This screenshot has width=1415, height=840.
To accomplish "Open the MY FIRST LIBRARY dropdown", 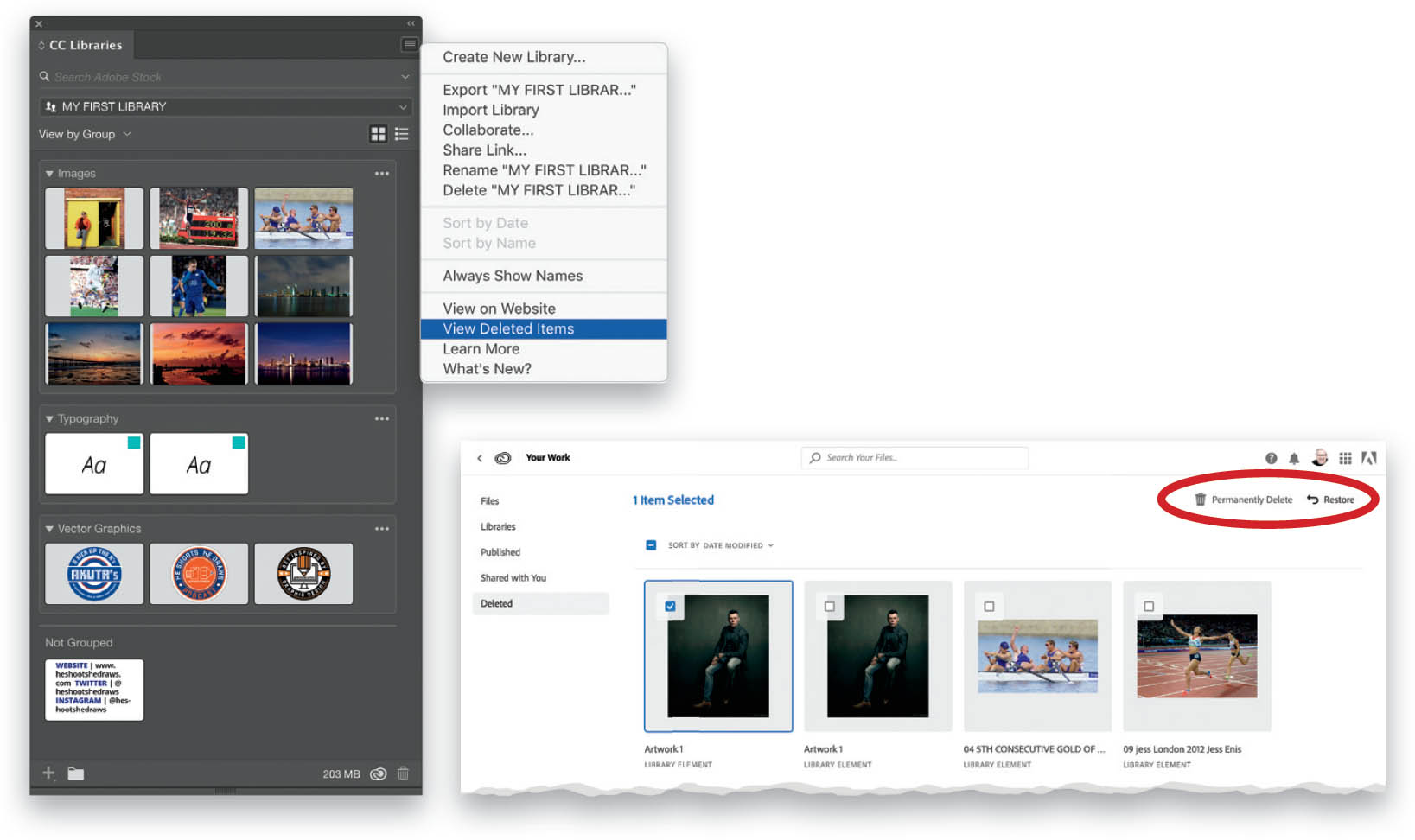I will tap(225, 106).
